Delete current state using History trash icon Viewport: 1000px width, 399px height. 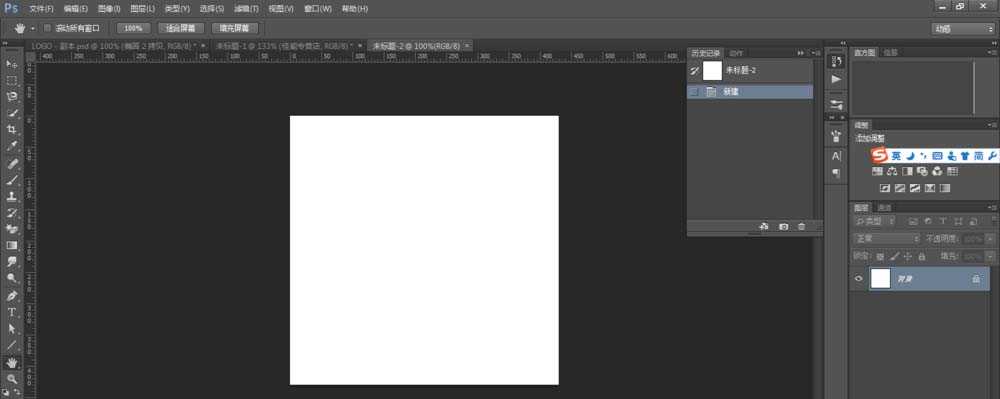pos(802,226)
